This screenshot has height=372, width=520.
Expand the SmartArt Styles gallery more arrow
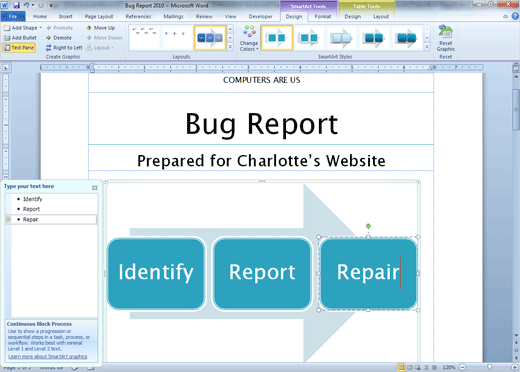427,47
